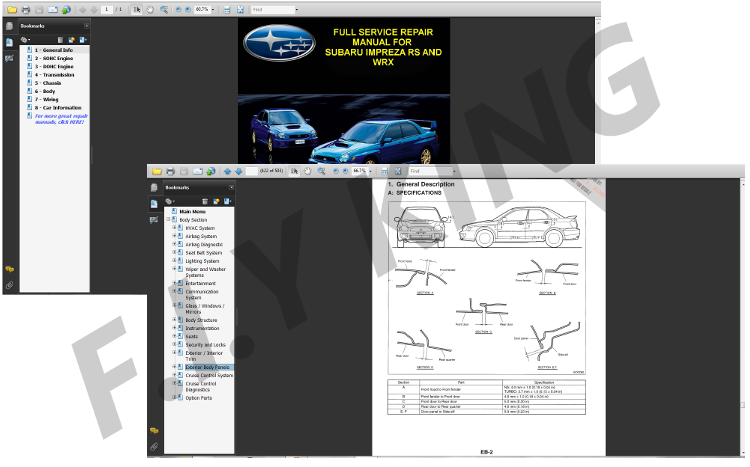Open Pages panel icon in back window
The width and height of the screenshot is (750, 467).
[x=9, y=26]
